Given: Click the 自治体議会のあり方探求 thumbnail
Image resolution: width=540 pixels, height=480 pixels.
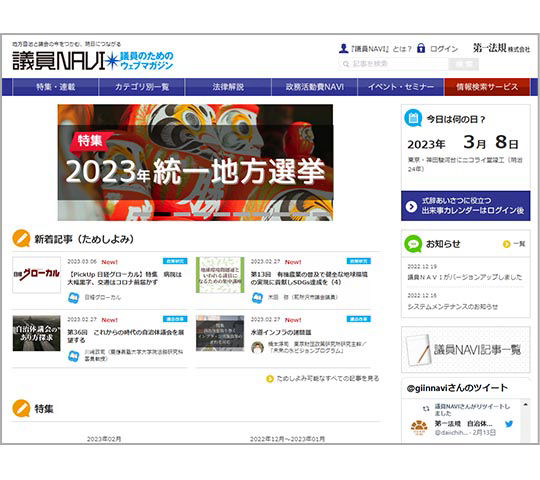Looking at the screenshot, I should (x=37, y=333).
